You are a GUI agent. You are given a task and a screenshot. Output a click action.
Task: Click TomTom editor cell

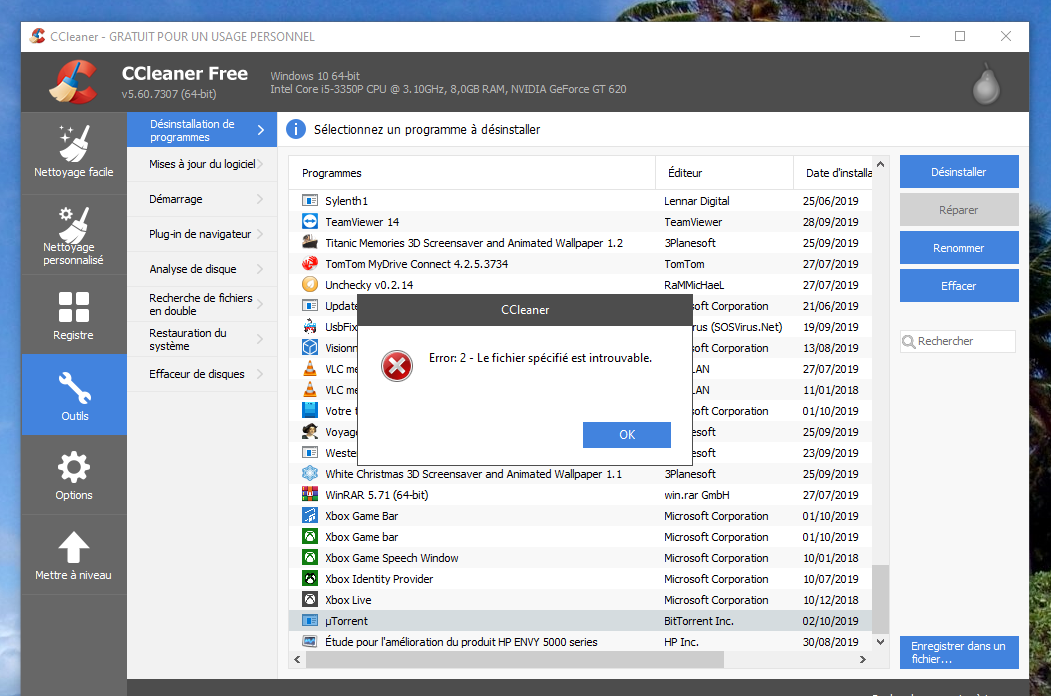coord(684,264)
